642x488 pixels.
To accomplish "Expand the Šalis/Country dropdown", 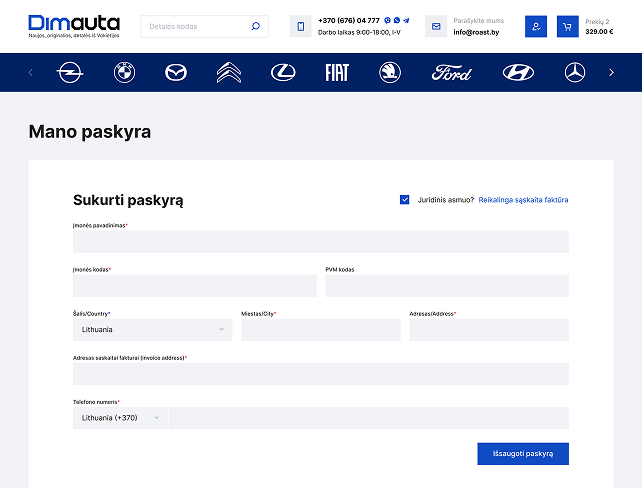I will [x=152, y=330].
